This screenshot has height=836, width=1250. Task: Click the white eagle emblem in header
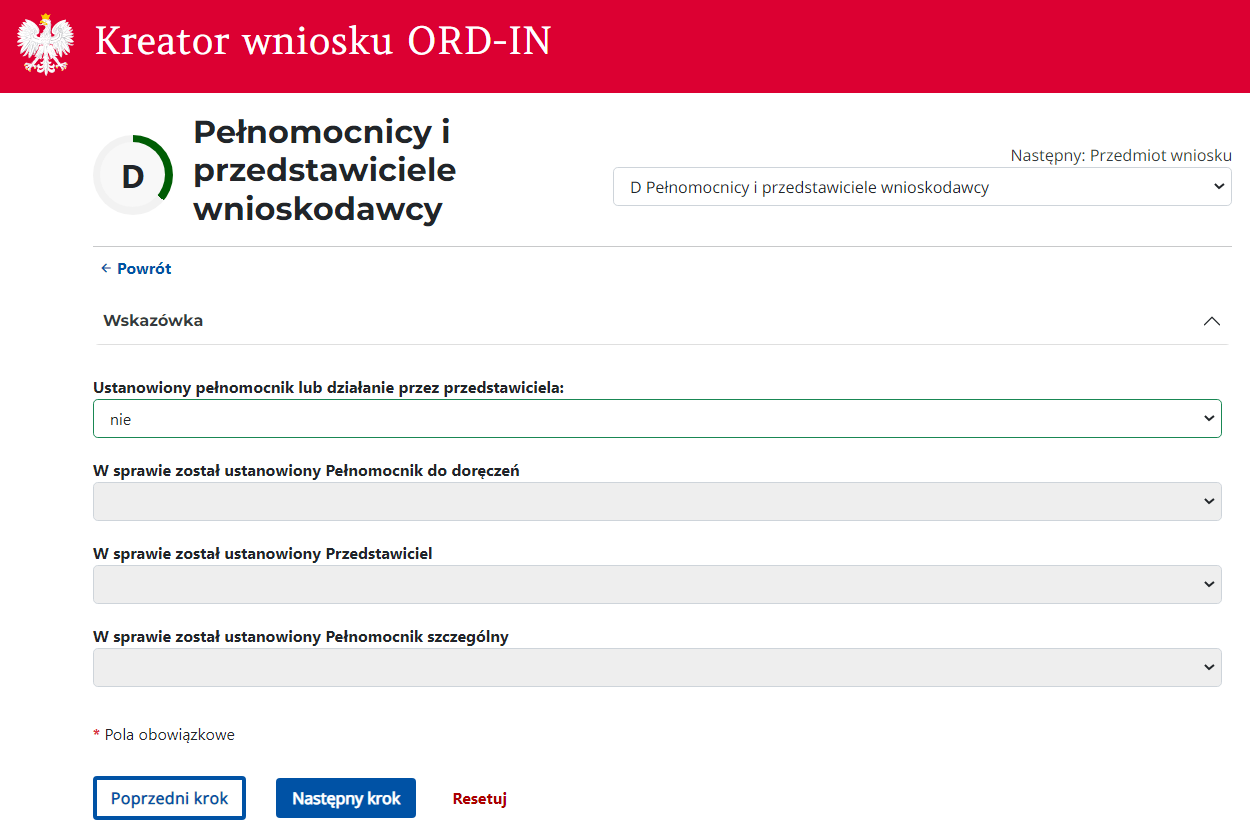click(46, 45)
